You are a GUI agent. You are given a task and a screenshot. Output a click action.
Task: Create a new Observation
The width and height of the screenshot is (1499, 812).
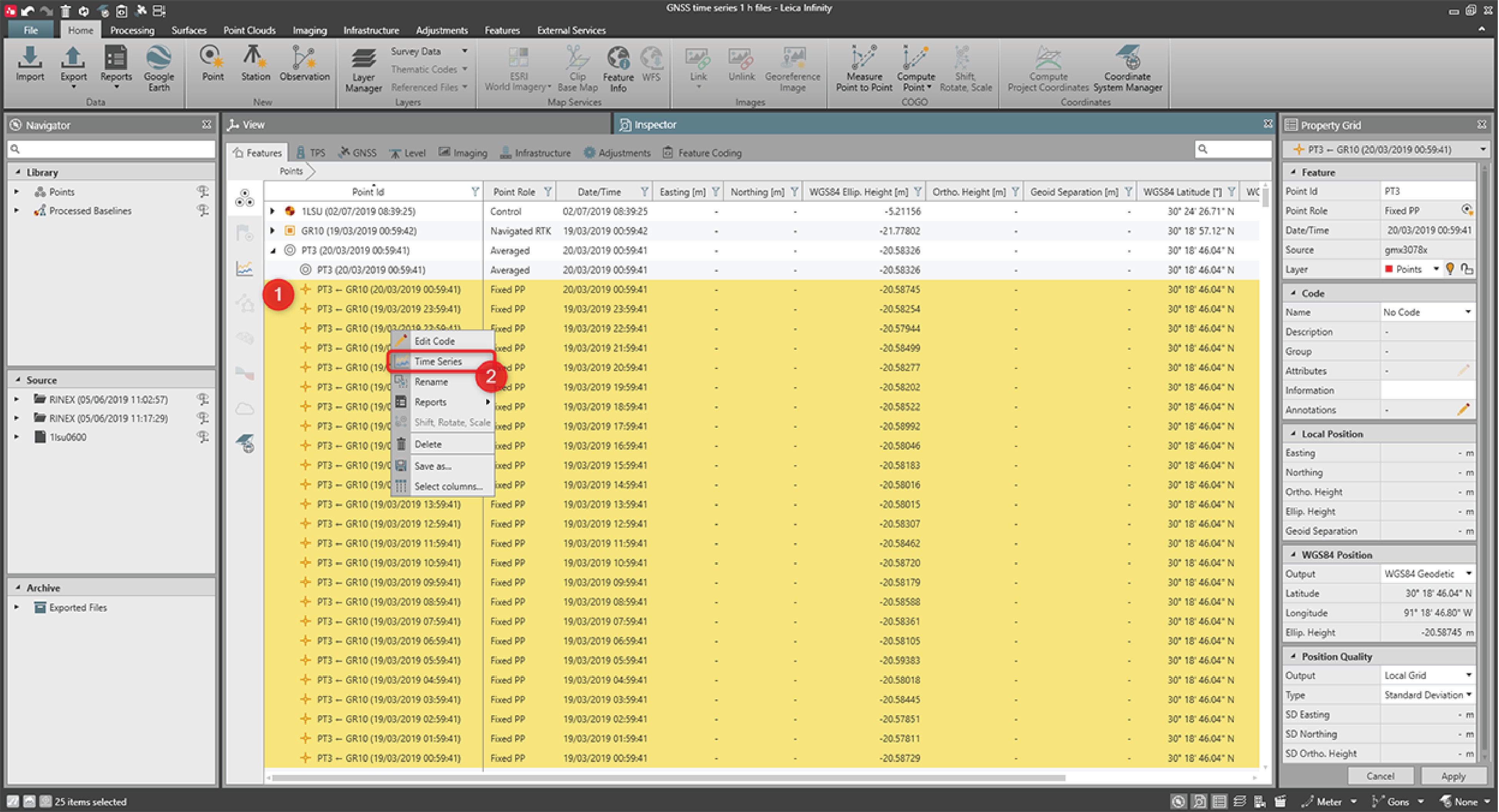(x=304, y=63)
